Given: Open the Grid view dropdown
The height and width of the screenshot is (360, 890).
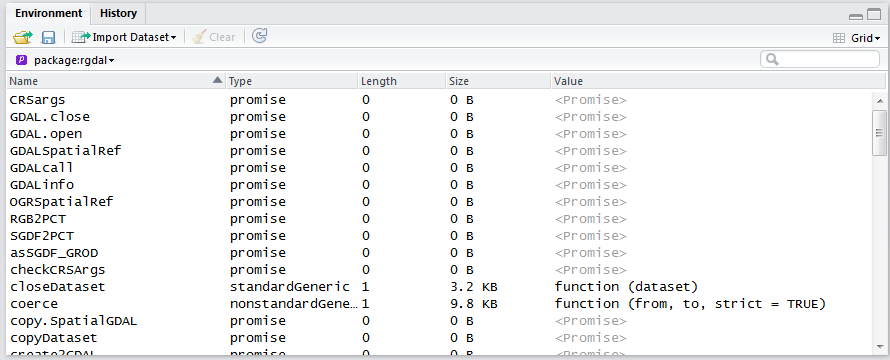Looking at the screenshot, I should click(x=857, y=39).
